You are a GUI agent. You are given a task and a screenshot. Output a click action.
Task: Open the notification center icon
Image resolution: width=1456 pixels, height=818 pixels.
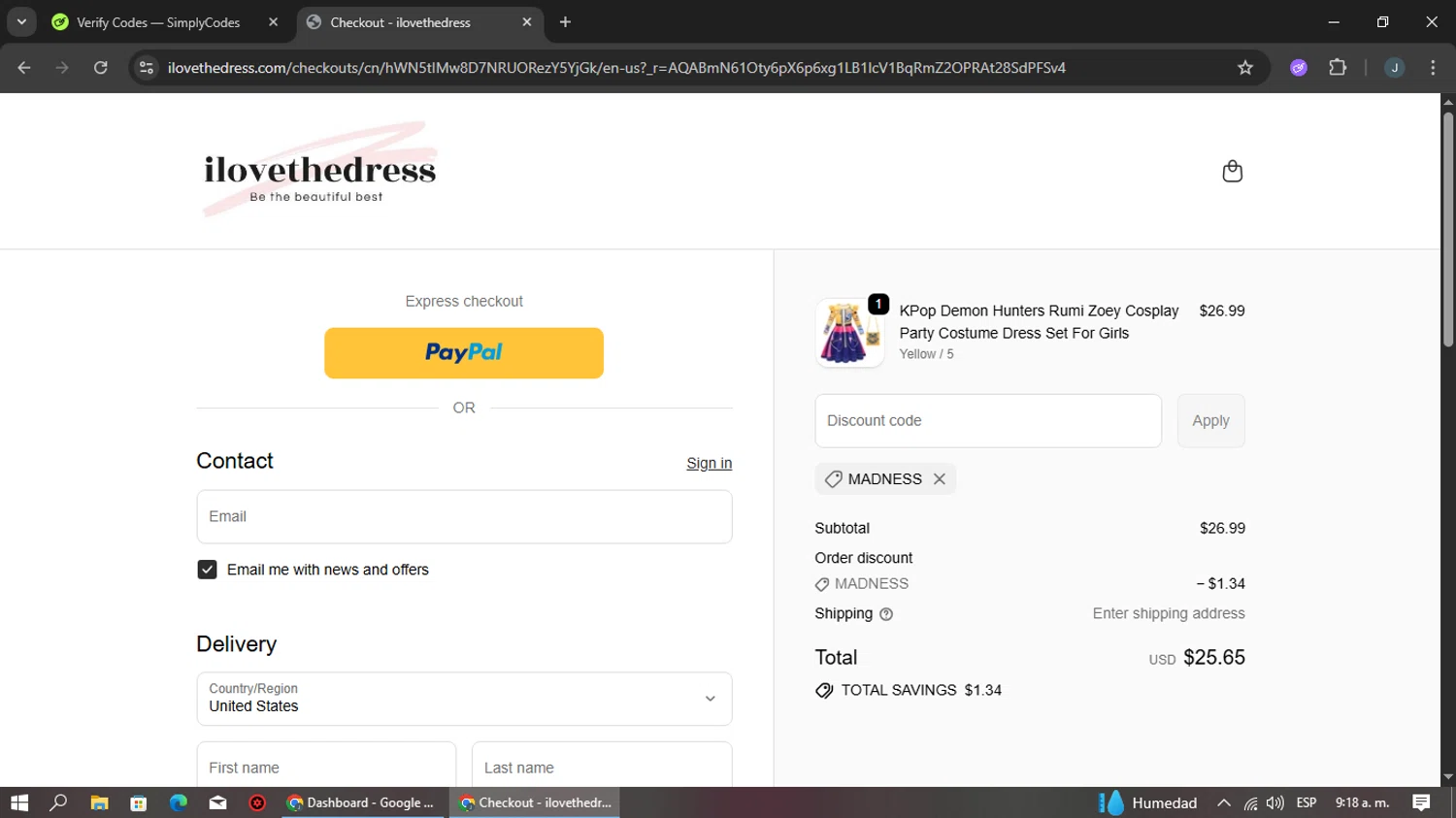(1421, 802)
